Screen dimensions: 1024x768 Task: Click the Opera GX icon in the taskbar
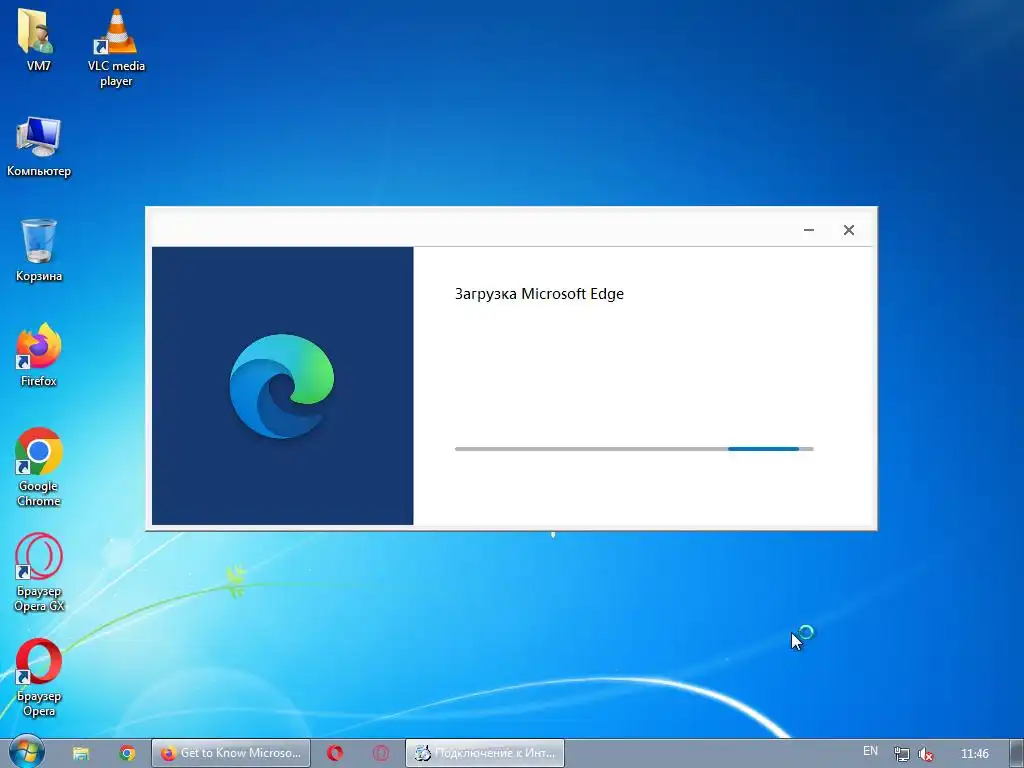pos(381,753)
